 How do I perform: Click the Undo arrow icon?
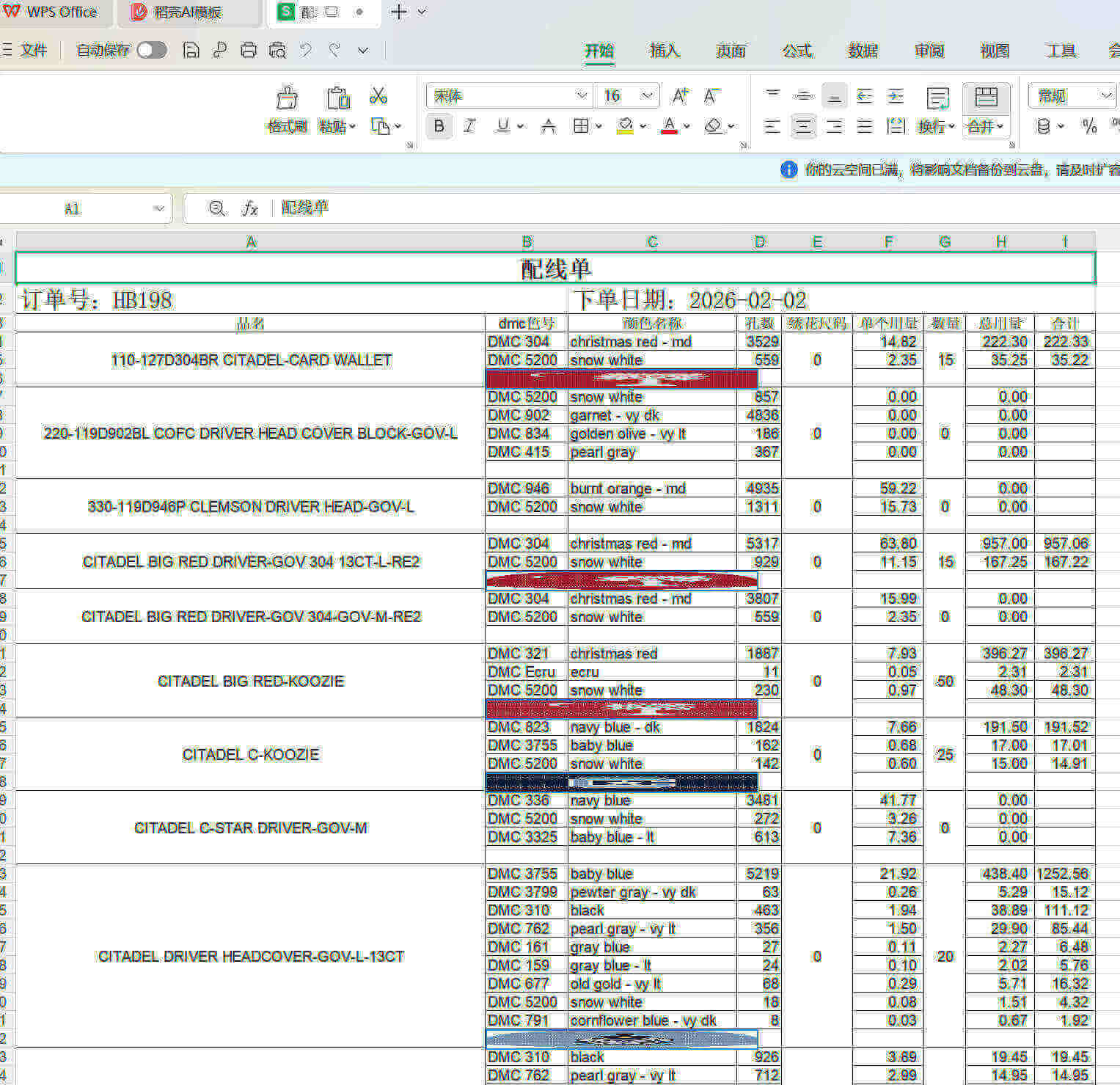click(x=306, y=50)
